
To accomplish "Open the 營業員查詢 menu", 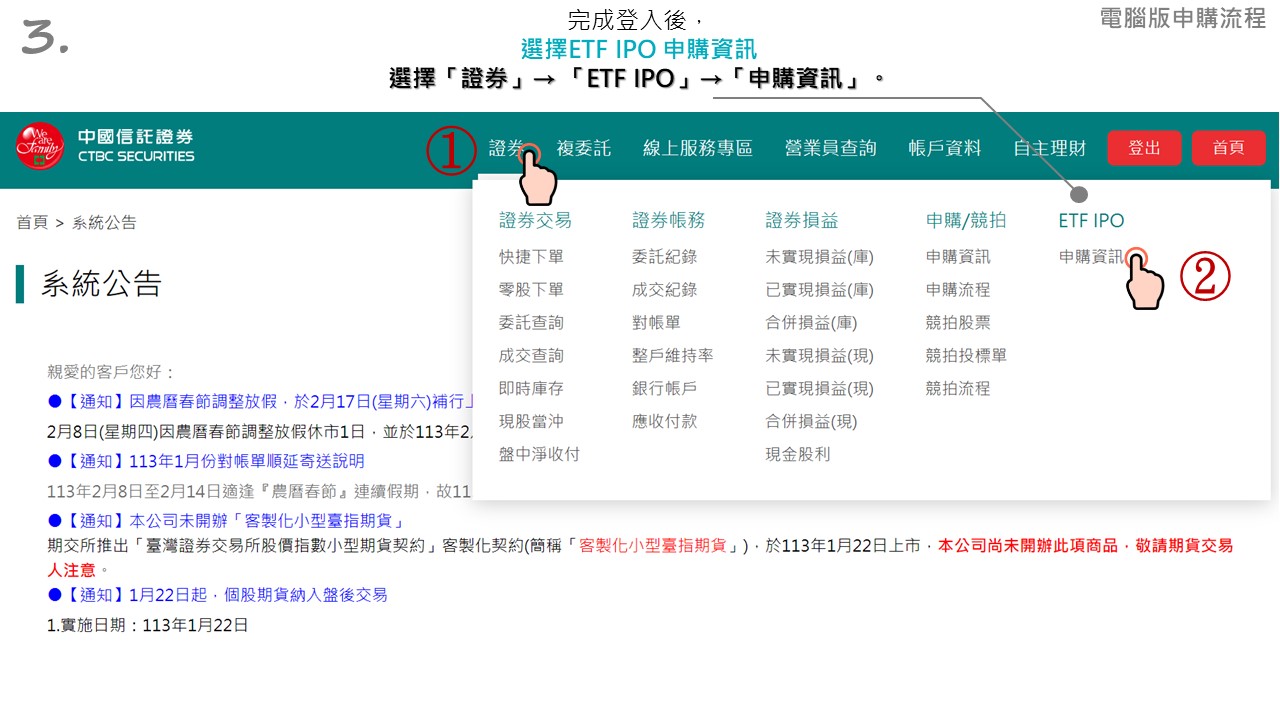I will tap(830, 148).
